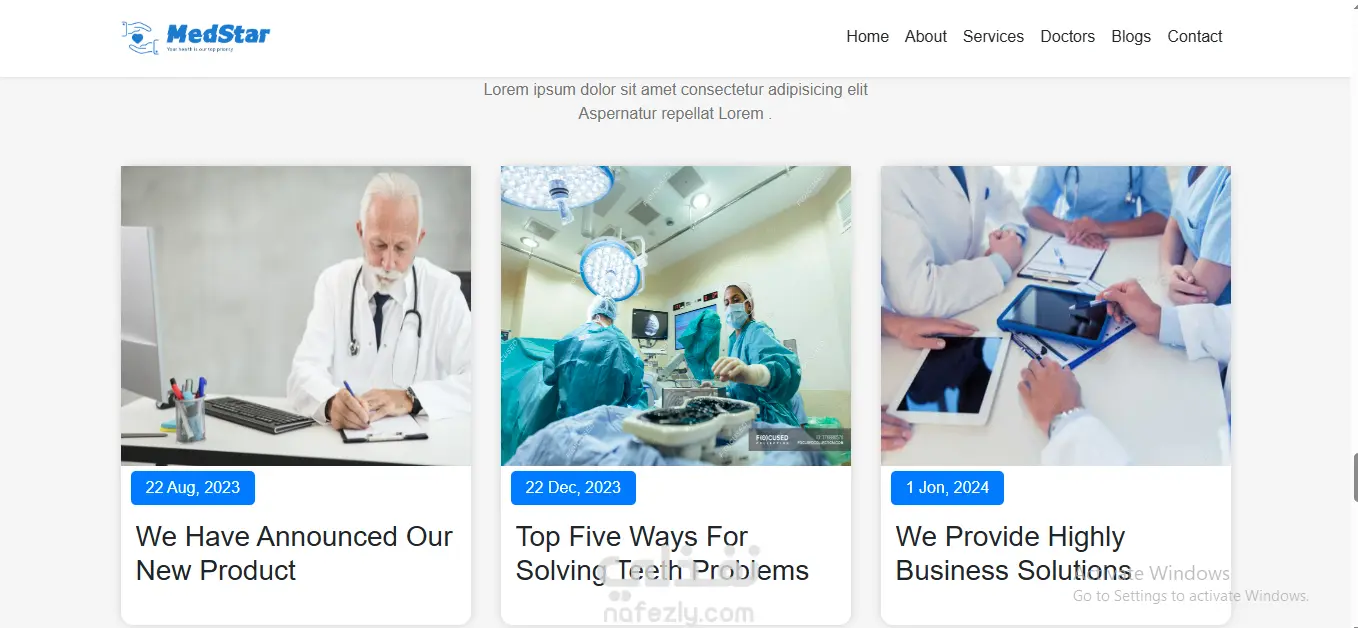
Task: Open the Contact link
Action: [1195, 36]
